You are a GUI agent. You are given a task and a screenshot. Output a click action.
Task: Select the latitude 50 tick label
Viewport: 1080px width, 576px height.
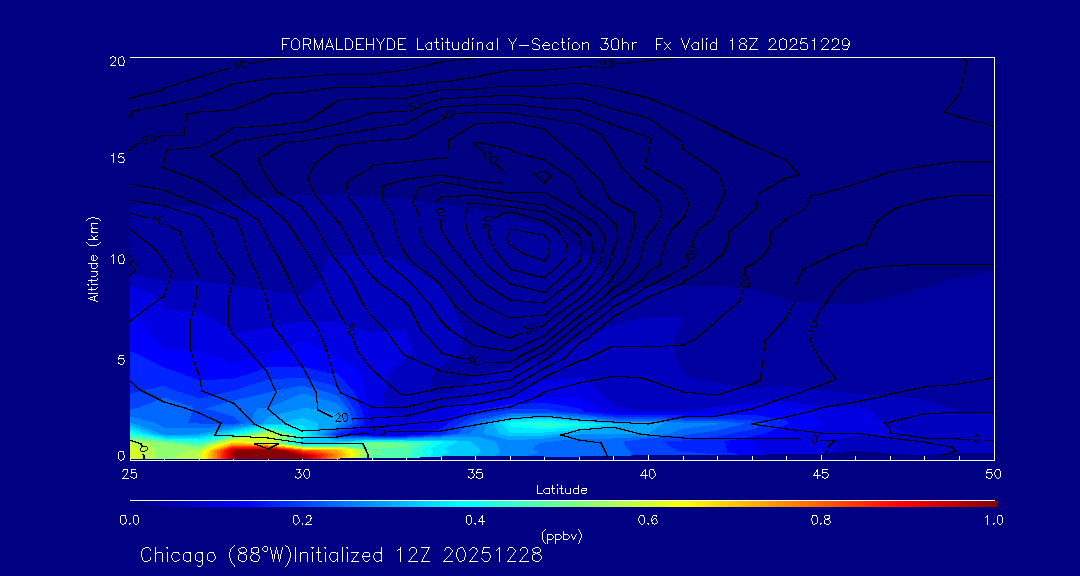993,473
